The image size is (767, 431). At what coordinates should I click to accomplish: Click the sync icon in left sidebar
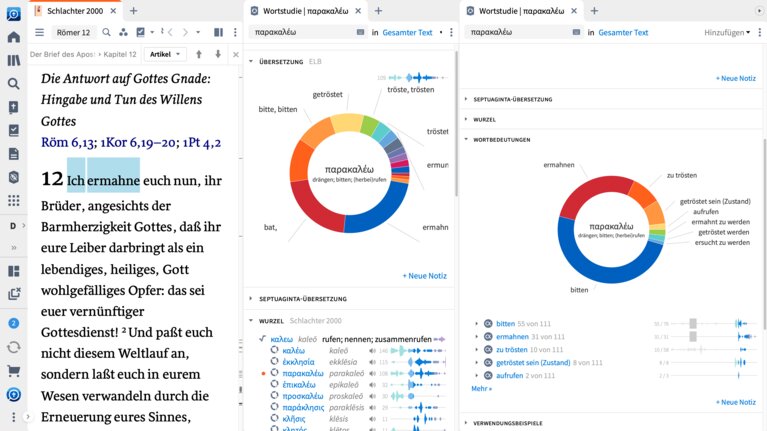(x=14, y=346)
